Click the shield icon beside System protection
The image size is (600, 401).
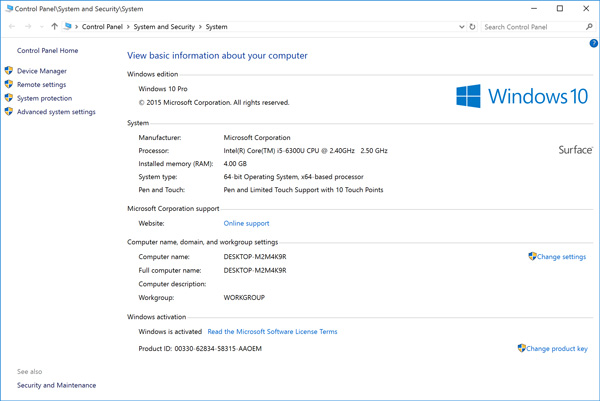8,98
